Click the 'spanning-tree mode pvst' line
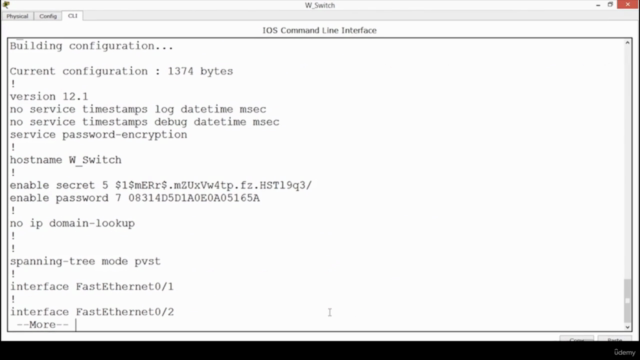This screenshot has height=360, width=640. pos(85,261)
